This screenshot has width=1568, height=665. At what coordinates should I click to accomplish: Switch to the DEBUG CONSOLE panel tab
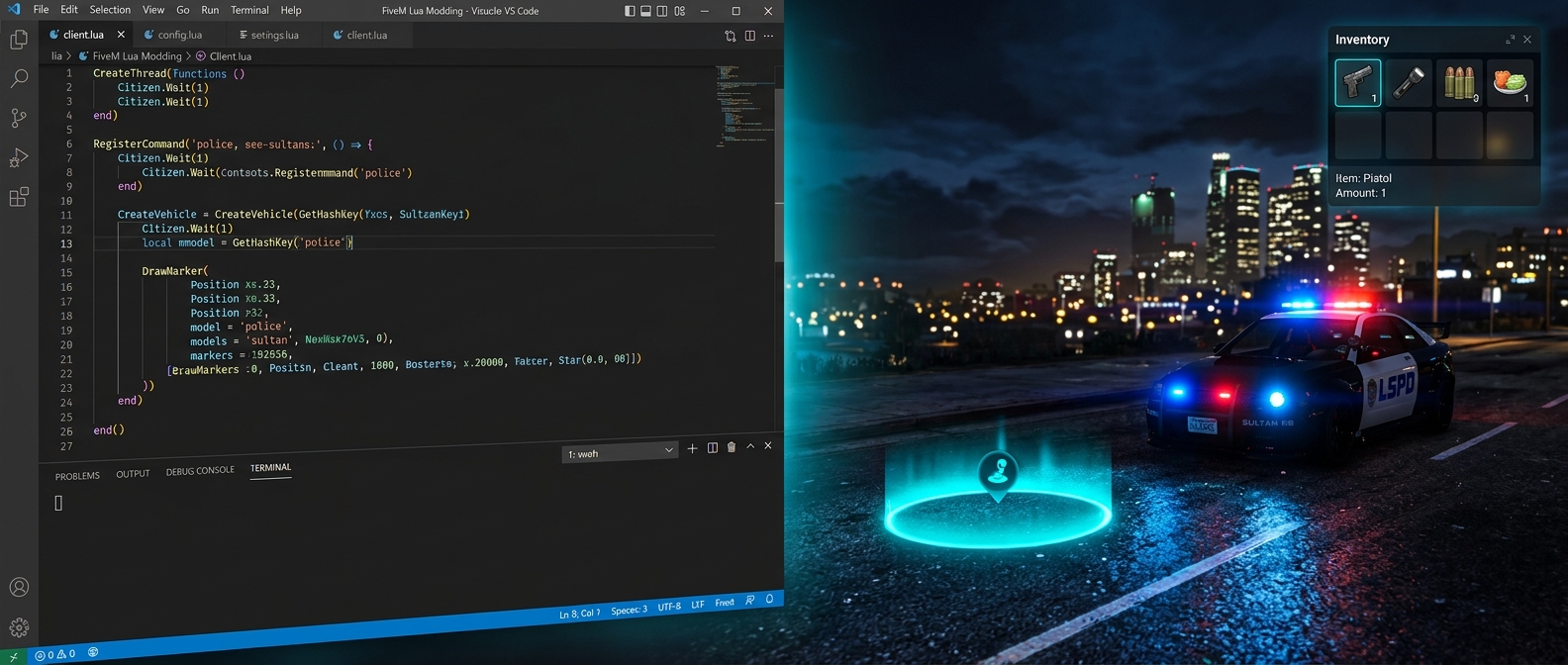[200, 471]
